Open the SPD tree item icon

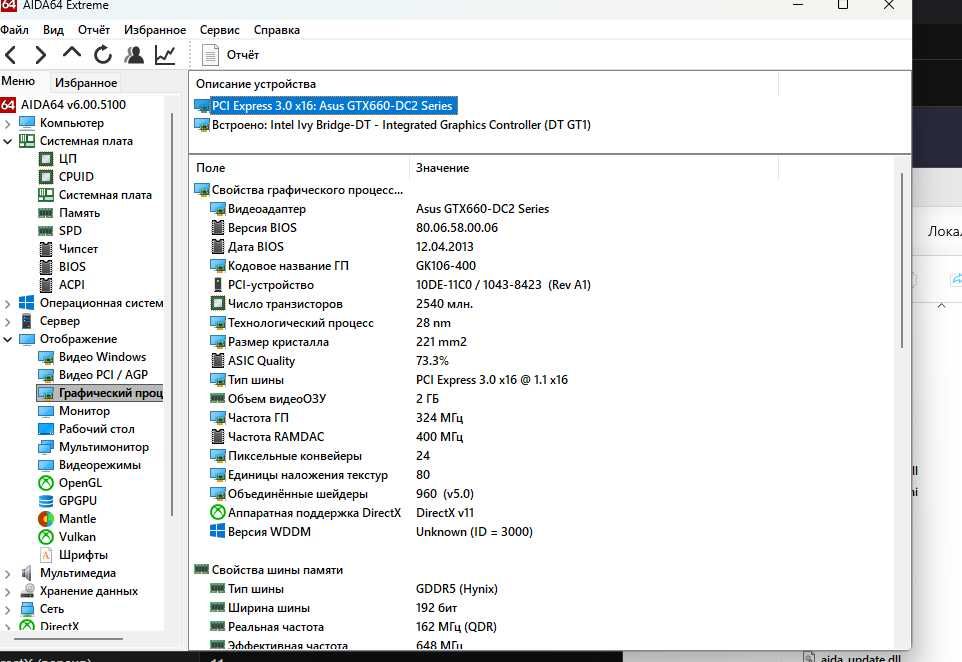coord(46,231)
